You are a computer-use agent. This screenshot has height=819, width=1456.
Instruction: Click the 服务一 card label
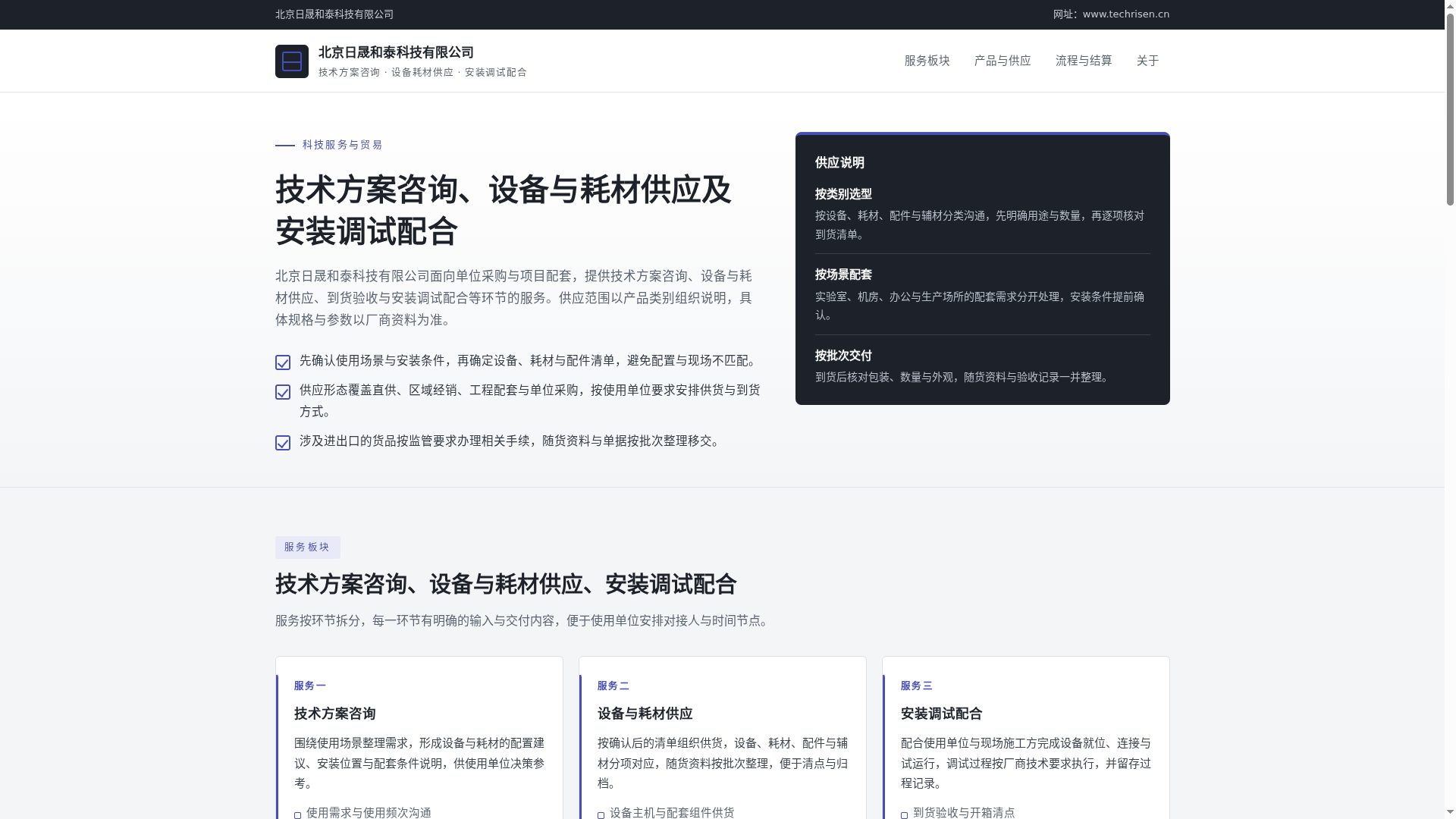coord(309,686)
